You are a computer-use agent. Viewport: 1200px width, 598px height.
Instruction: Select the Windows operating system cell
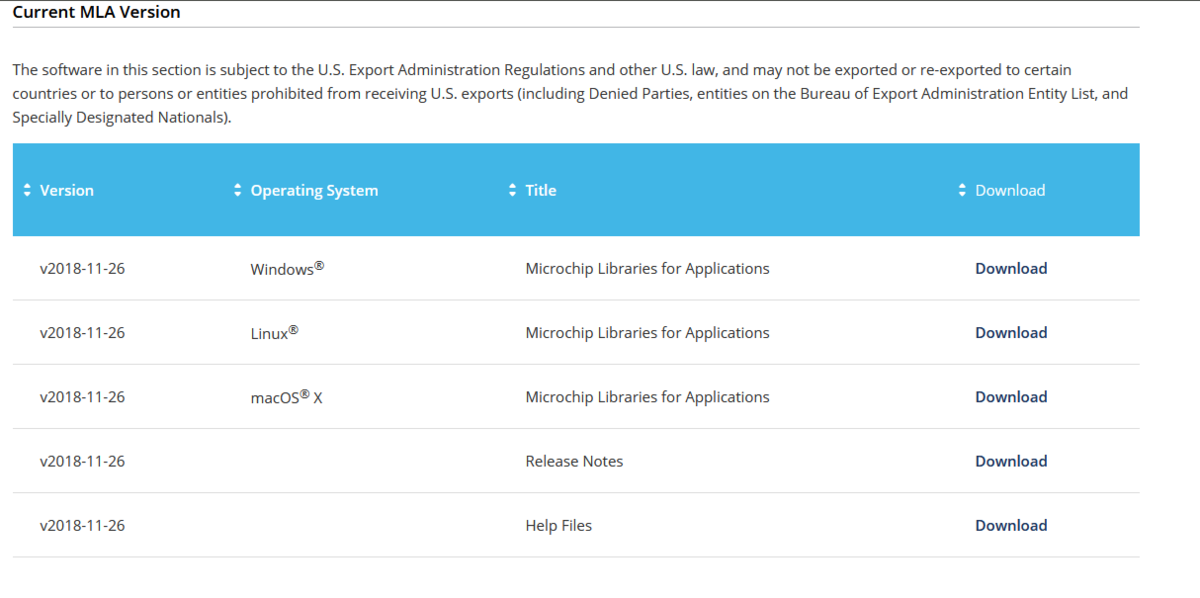pyautogui.click(x=287, y=268)
